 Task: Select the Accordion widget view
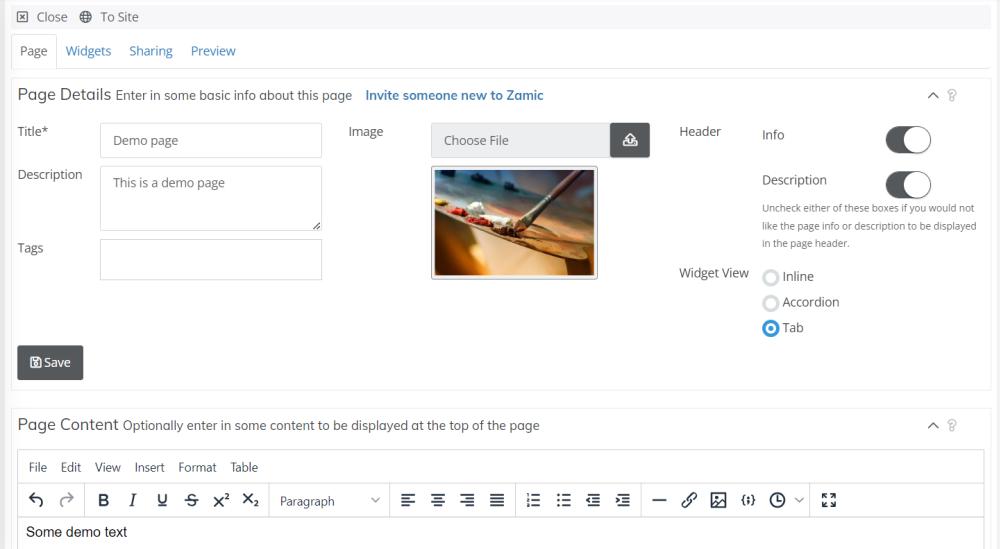pos(771,303)
